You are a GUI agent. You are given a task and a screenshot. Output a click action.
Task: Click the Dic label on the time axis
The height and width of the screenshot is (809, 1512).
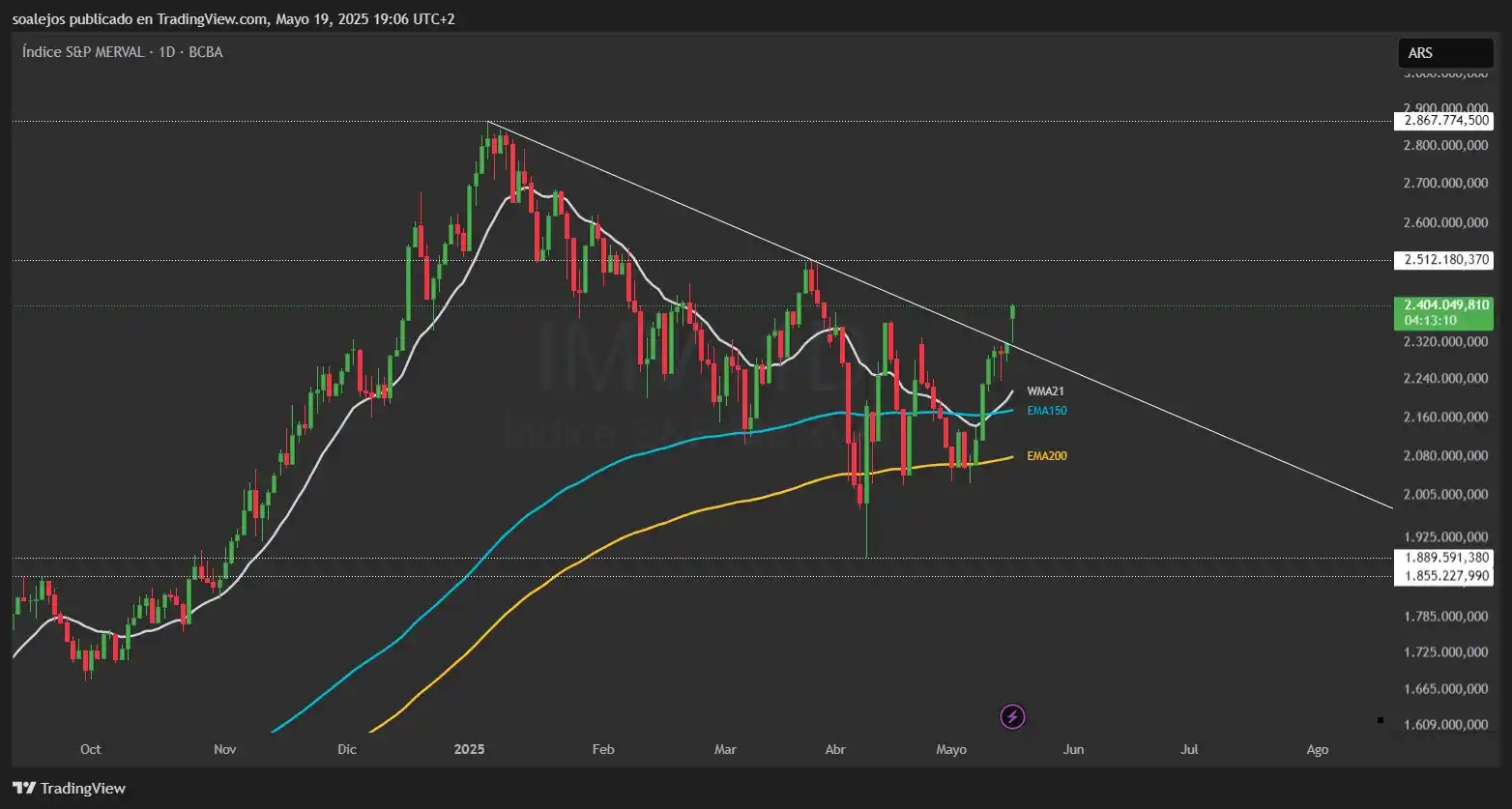point(347,749)
